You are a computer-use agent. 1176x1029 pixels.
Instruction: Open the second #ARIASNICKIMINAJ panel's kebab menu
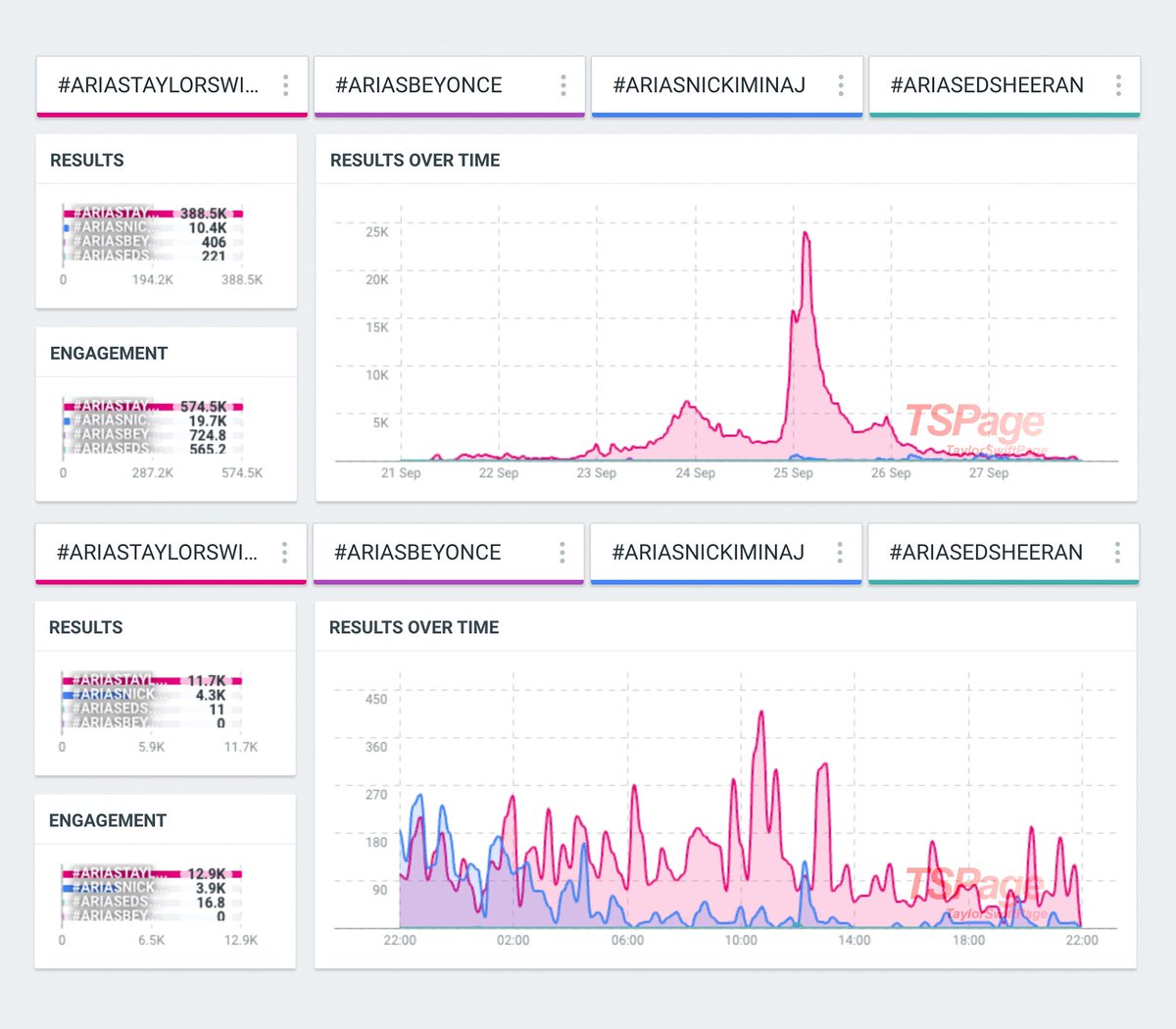(x=838, y=553)
